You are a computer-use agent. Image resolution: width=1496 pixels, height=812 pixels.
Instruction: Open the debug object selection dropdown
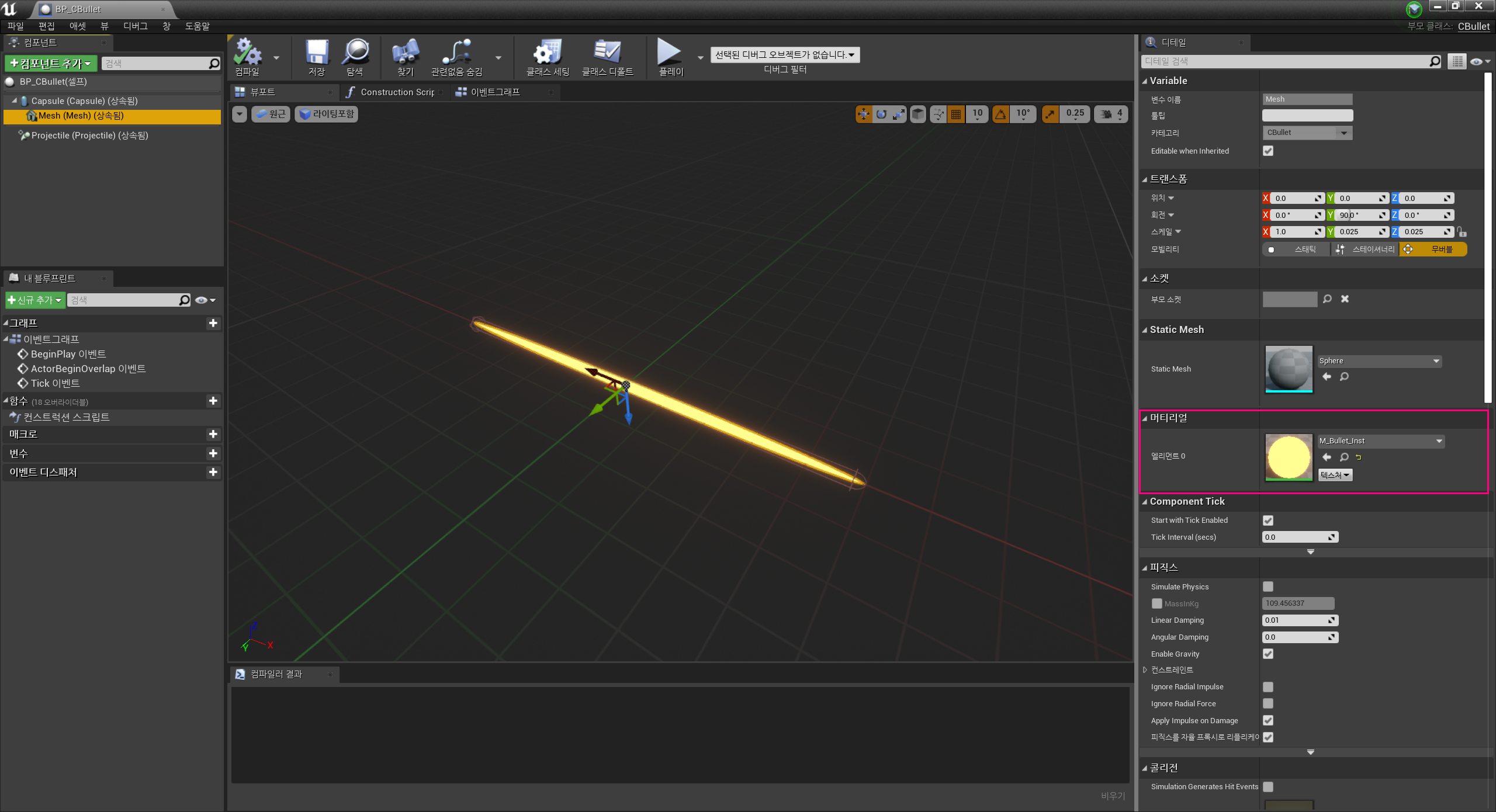[x=784, y=55]
